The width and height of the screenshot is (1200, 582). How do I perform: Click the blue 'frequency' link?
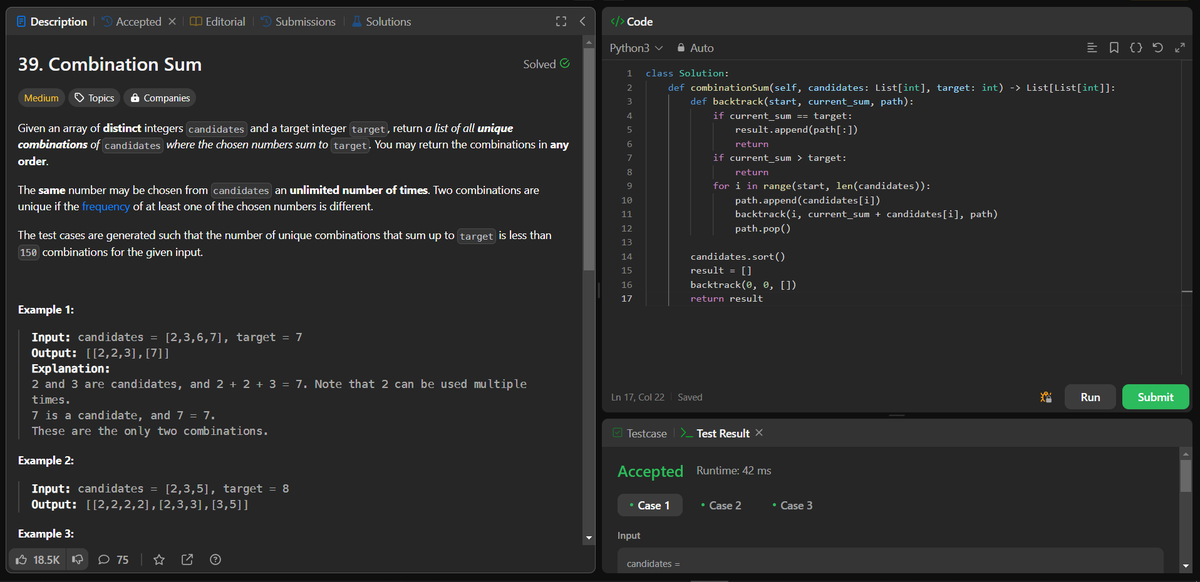click(106, 206)
